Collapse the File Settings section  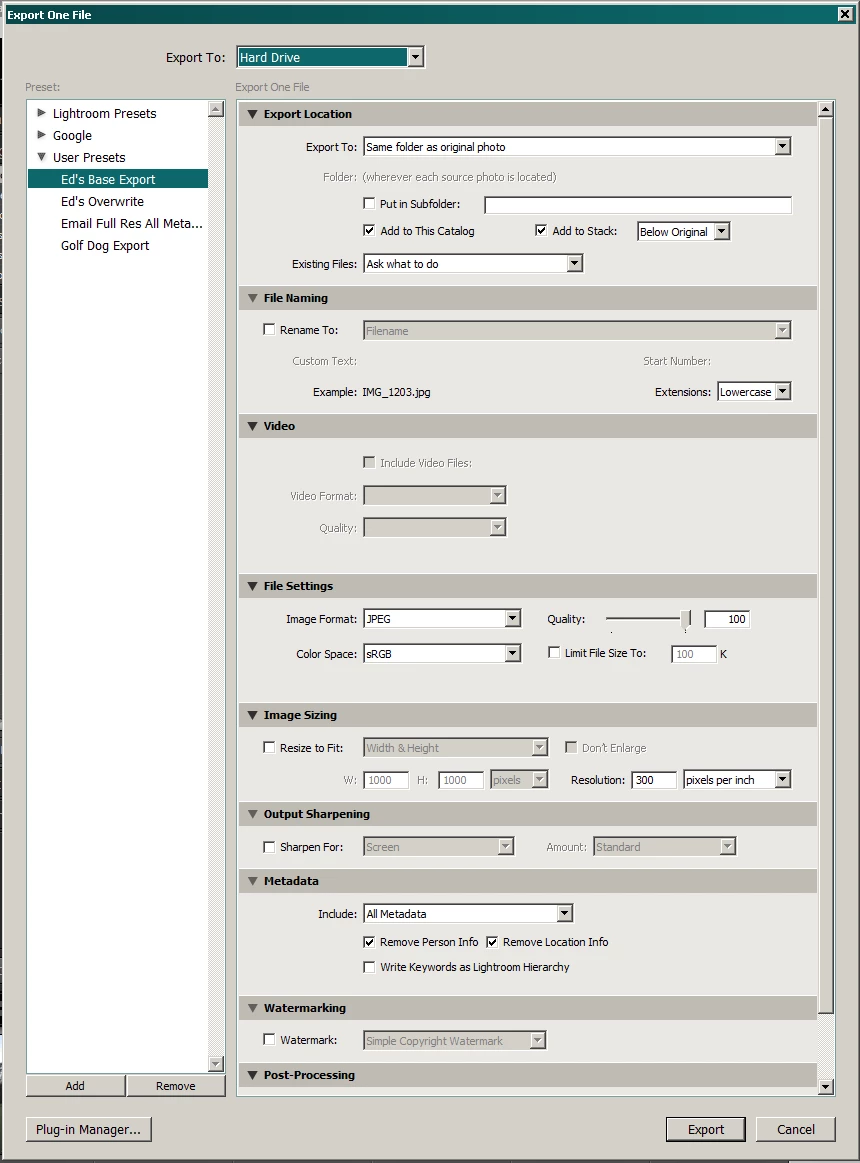click(x=252, y=586)
